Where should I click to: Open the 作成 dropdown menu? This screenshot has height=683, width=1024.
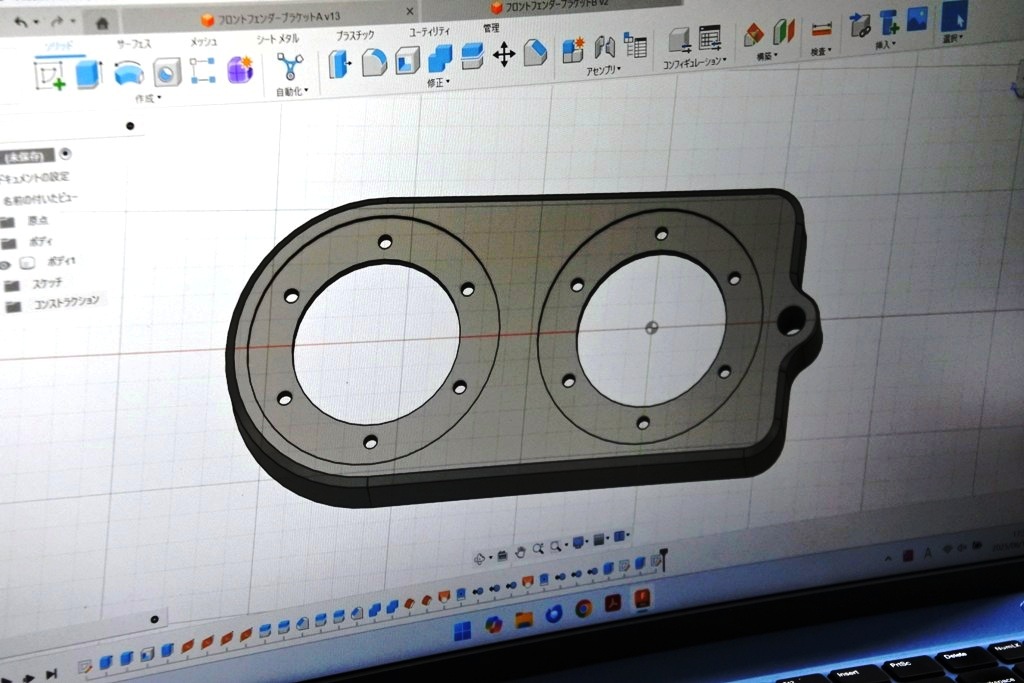click(148, 98)
